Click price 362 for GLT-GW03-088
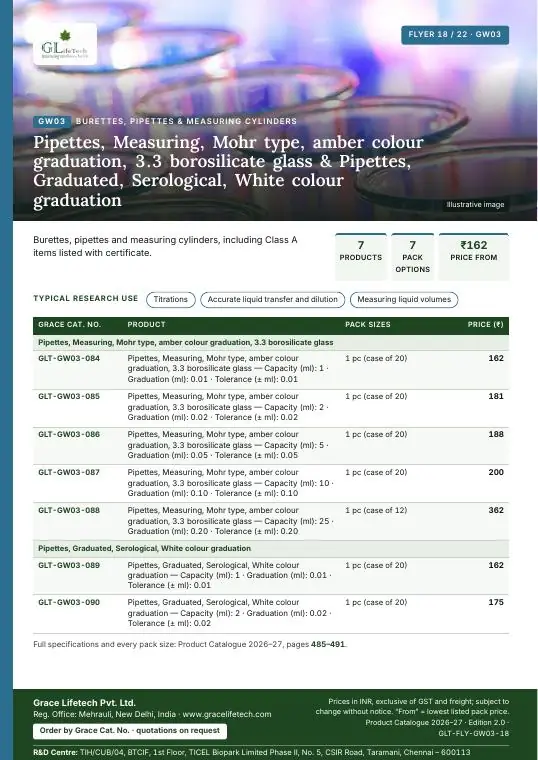538x760 pixels. coord(496,510)
